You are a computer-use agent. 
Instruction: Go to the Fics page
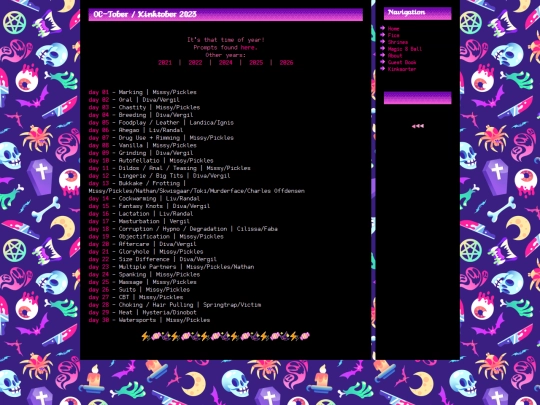click(393, 35)
